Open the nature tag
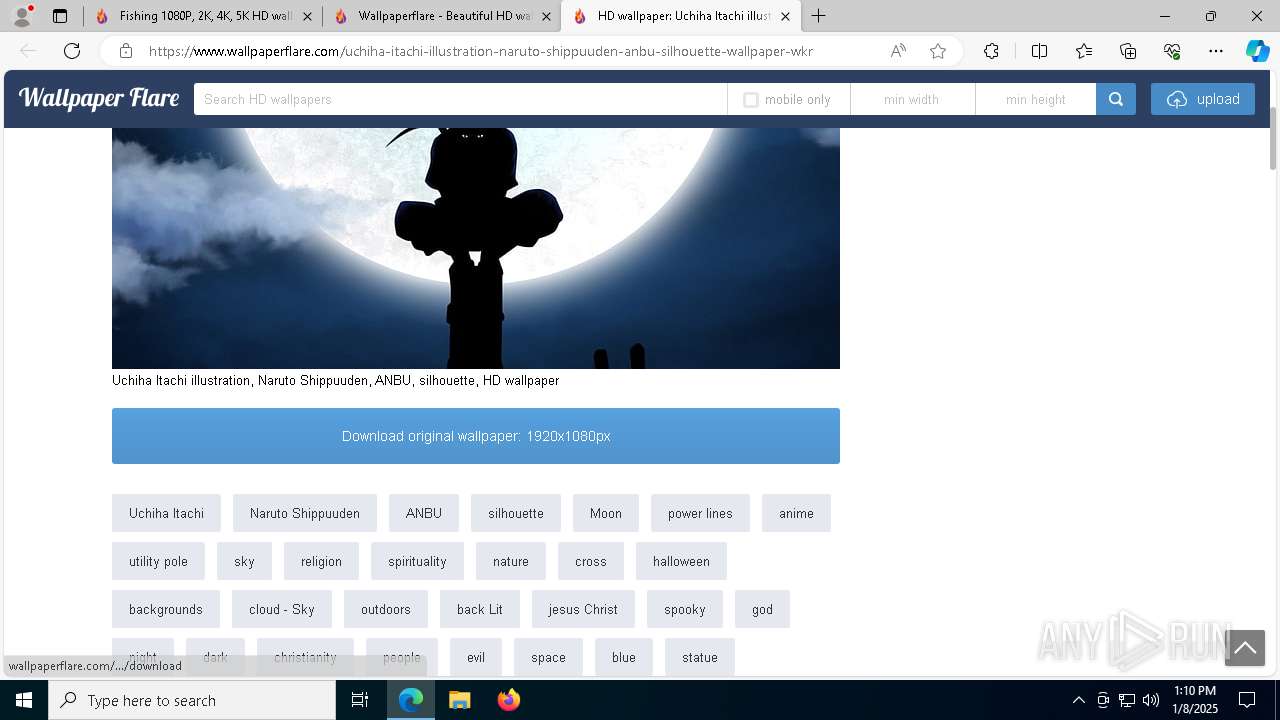1280x720 pixels. pyautogui.click(x=511, y=561)
